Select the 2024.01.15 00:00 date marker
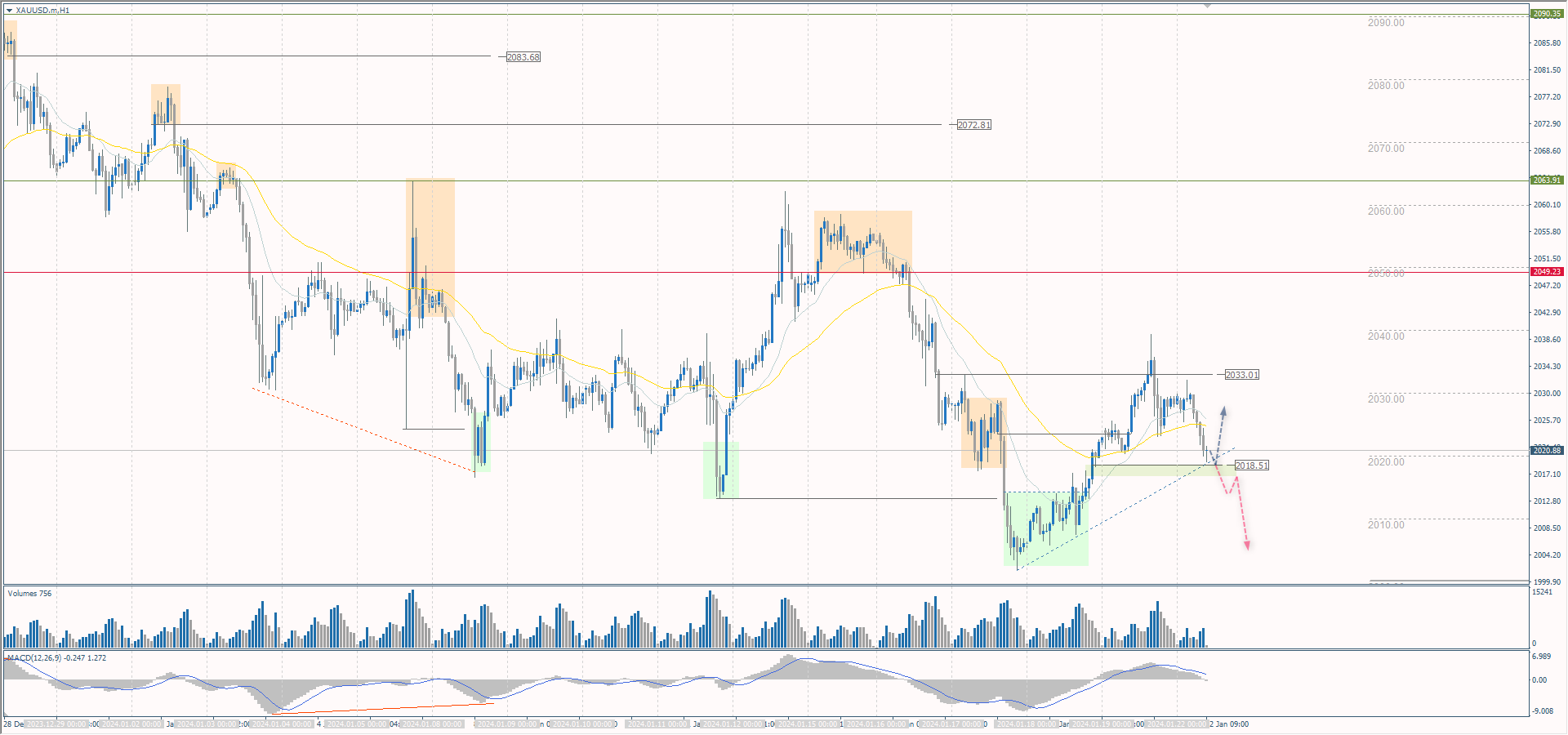The width and height of the screenshot is (1568, 735). click(x=808, y=724)
